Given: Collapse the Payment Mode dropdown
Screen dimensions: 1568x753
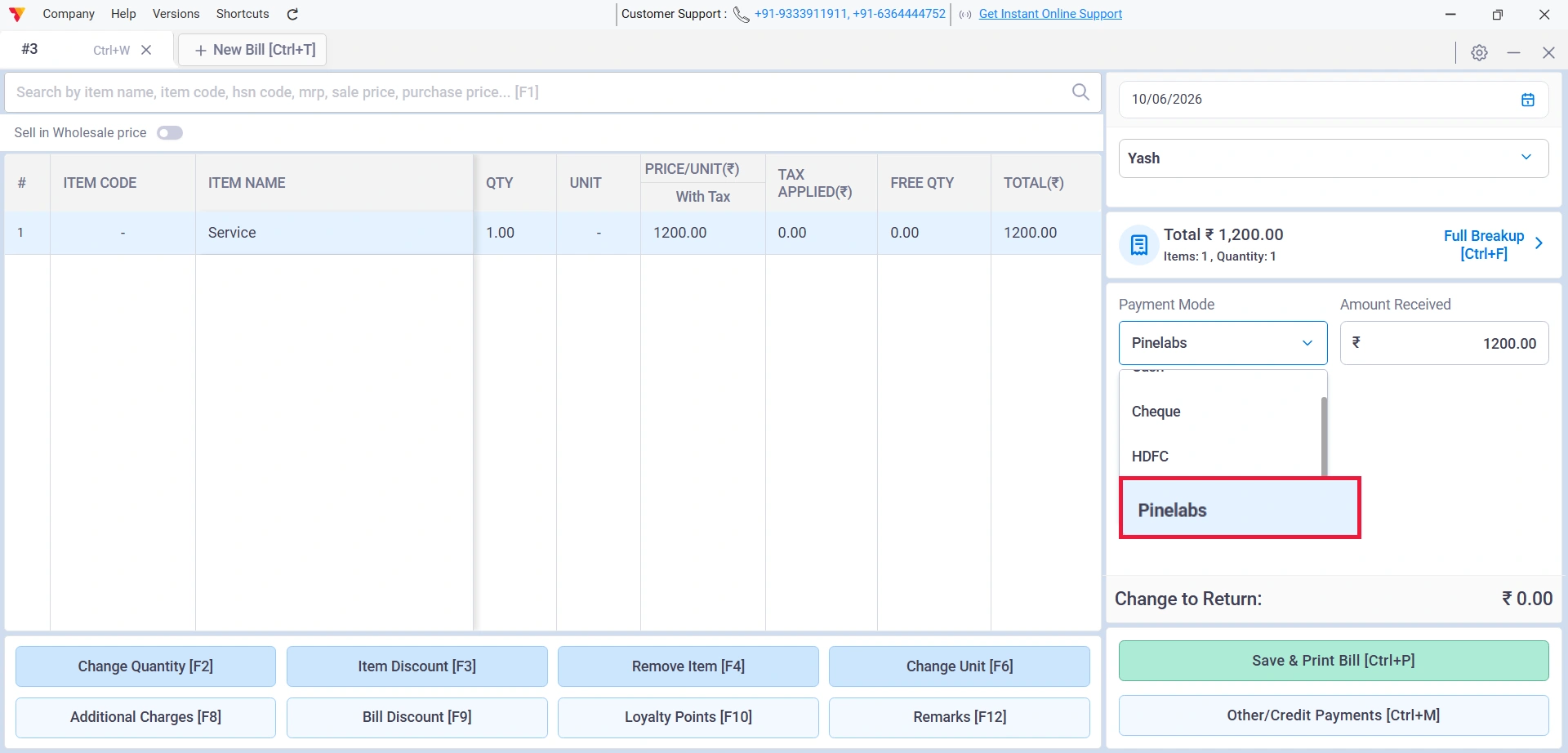Looking at the screenshot, I should (1307, 343).
